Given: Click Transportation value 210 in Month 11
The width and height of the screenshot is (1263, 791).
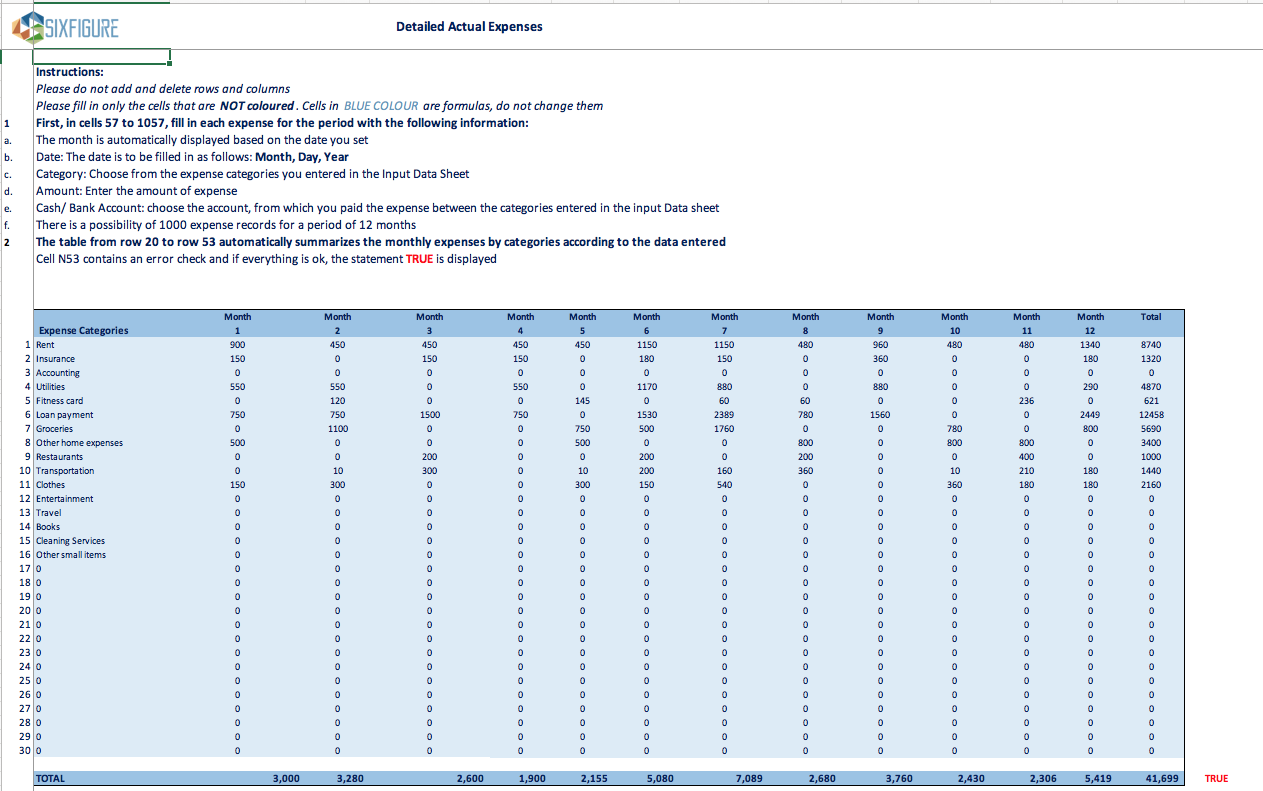Looking at the screenshot, I should [x=1027, y=471].
